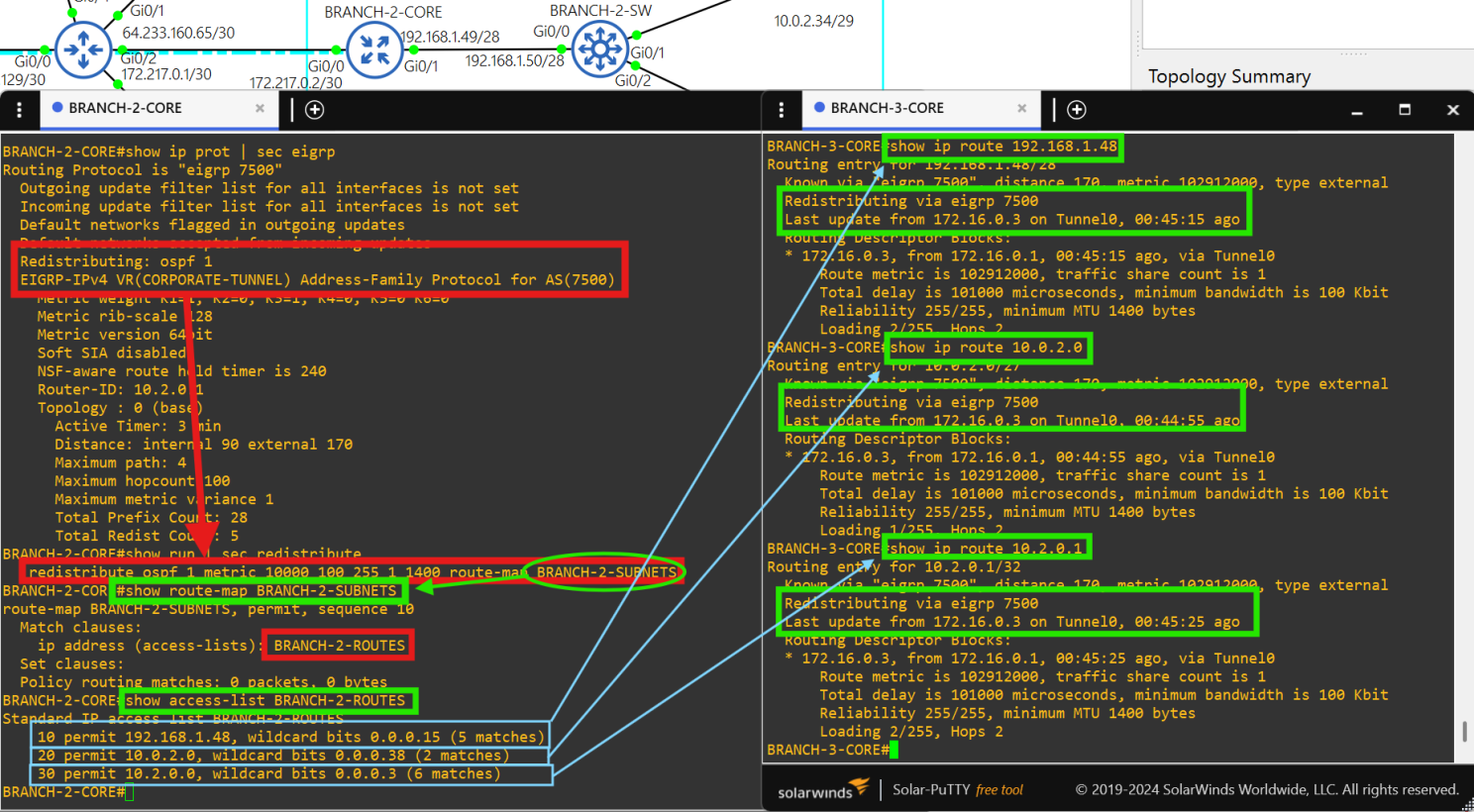
Task: Click the BRANCH-3-CORE# command prompt cursor
Action: pos(894,750)
